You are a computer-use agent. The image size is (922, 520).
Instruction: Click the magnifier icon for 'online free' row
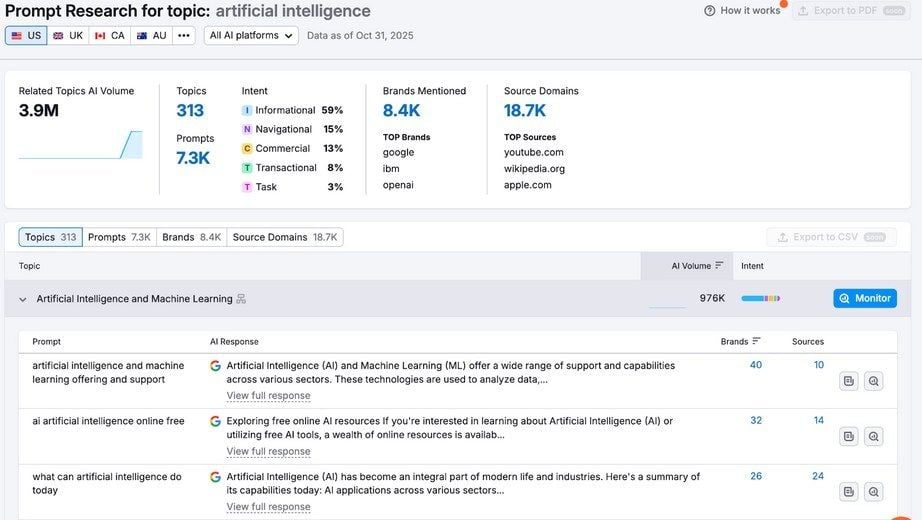coord(874,436)
